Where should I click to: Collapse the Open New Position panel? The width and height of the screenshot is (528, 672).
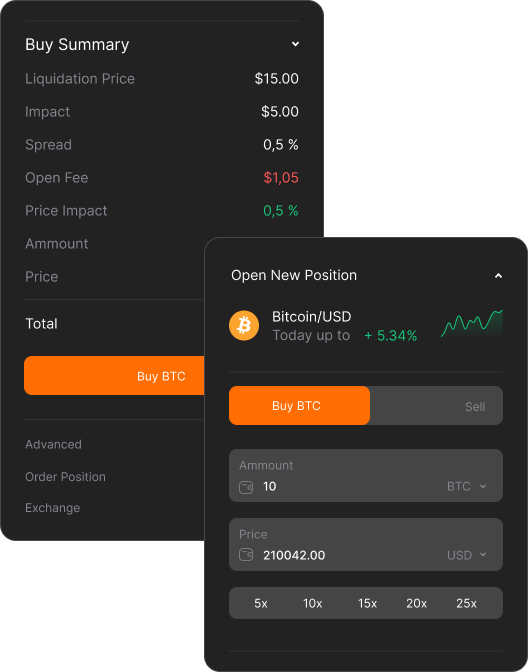(498, 276)
